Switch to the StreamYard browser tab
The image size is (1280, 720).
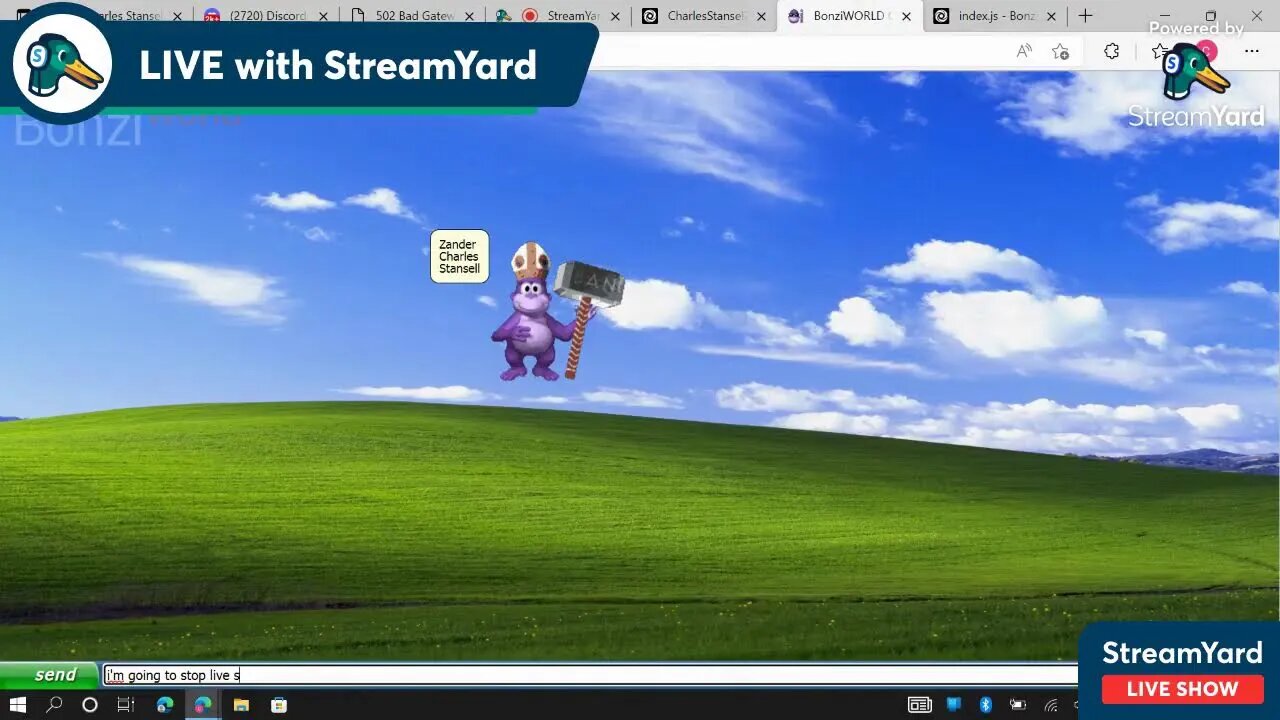(559, 16)
